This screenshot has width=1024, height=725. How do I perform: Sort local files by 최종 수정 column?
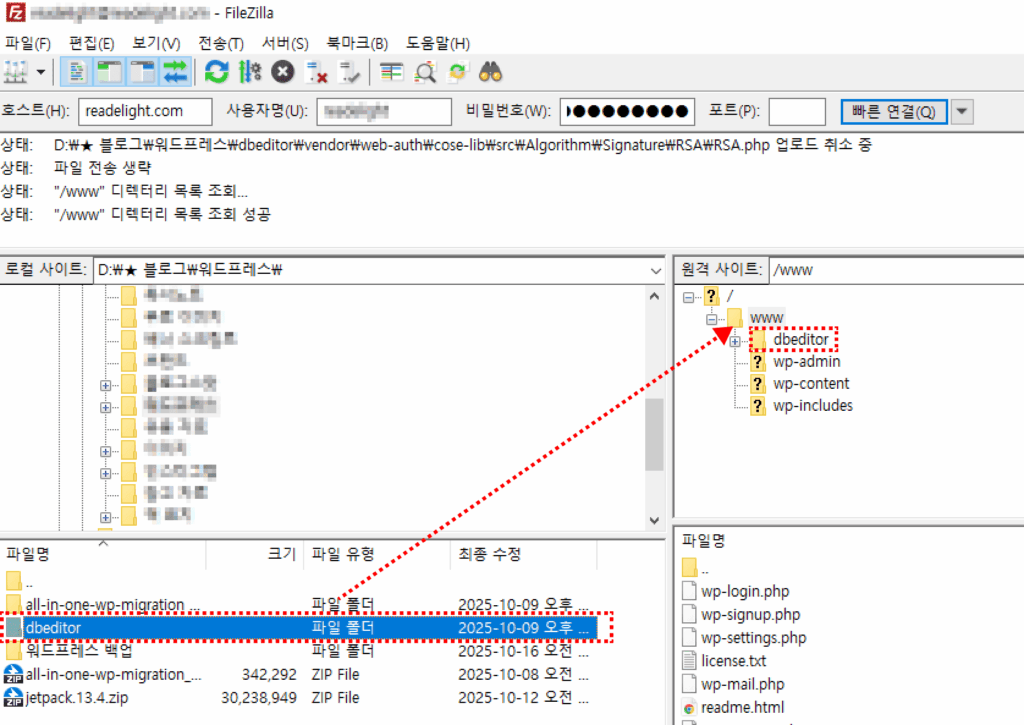(x=490, y=554)
